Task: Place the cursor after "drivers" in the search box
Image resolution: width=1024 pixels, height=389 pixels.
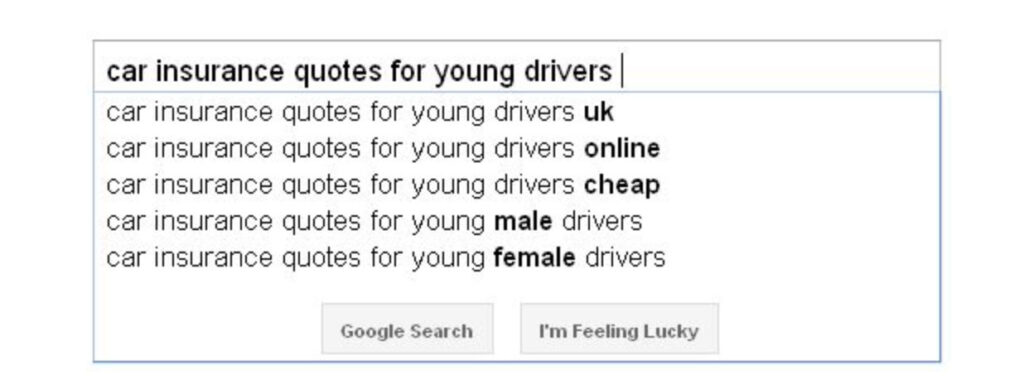Action: [618, 72]
